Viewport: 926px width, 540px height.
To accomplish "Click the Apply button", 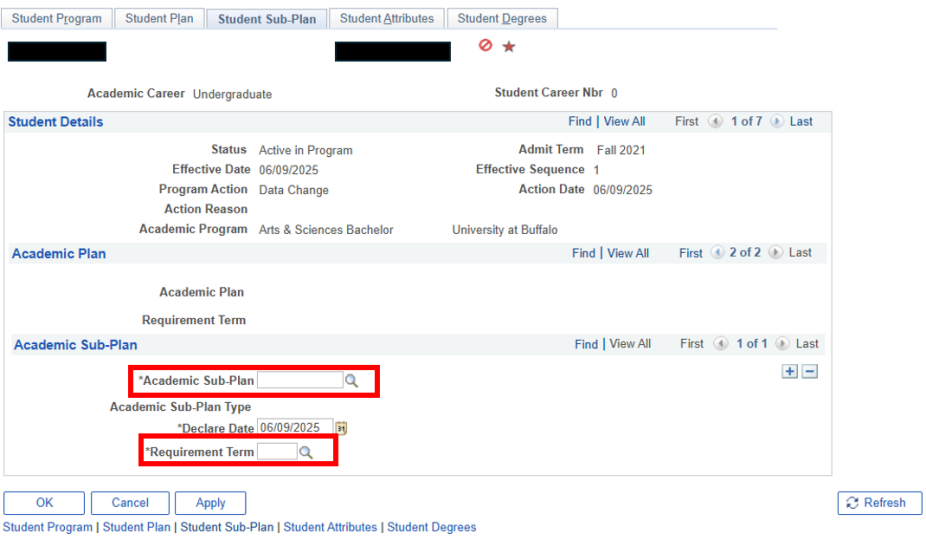I will click(x=210, y=503).
